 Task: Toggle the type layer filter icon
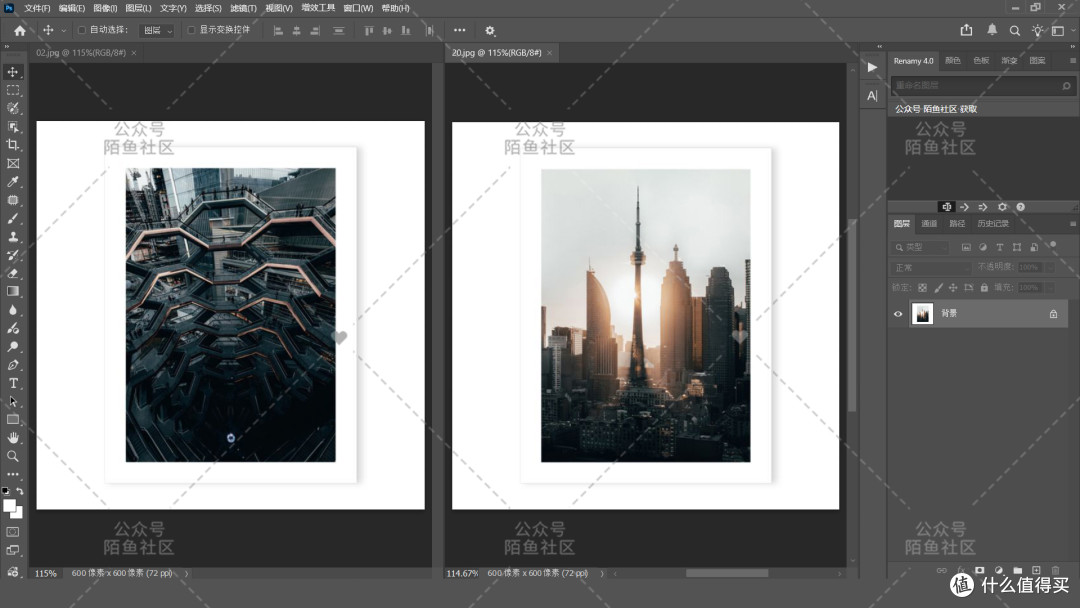coord(999,247)
